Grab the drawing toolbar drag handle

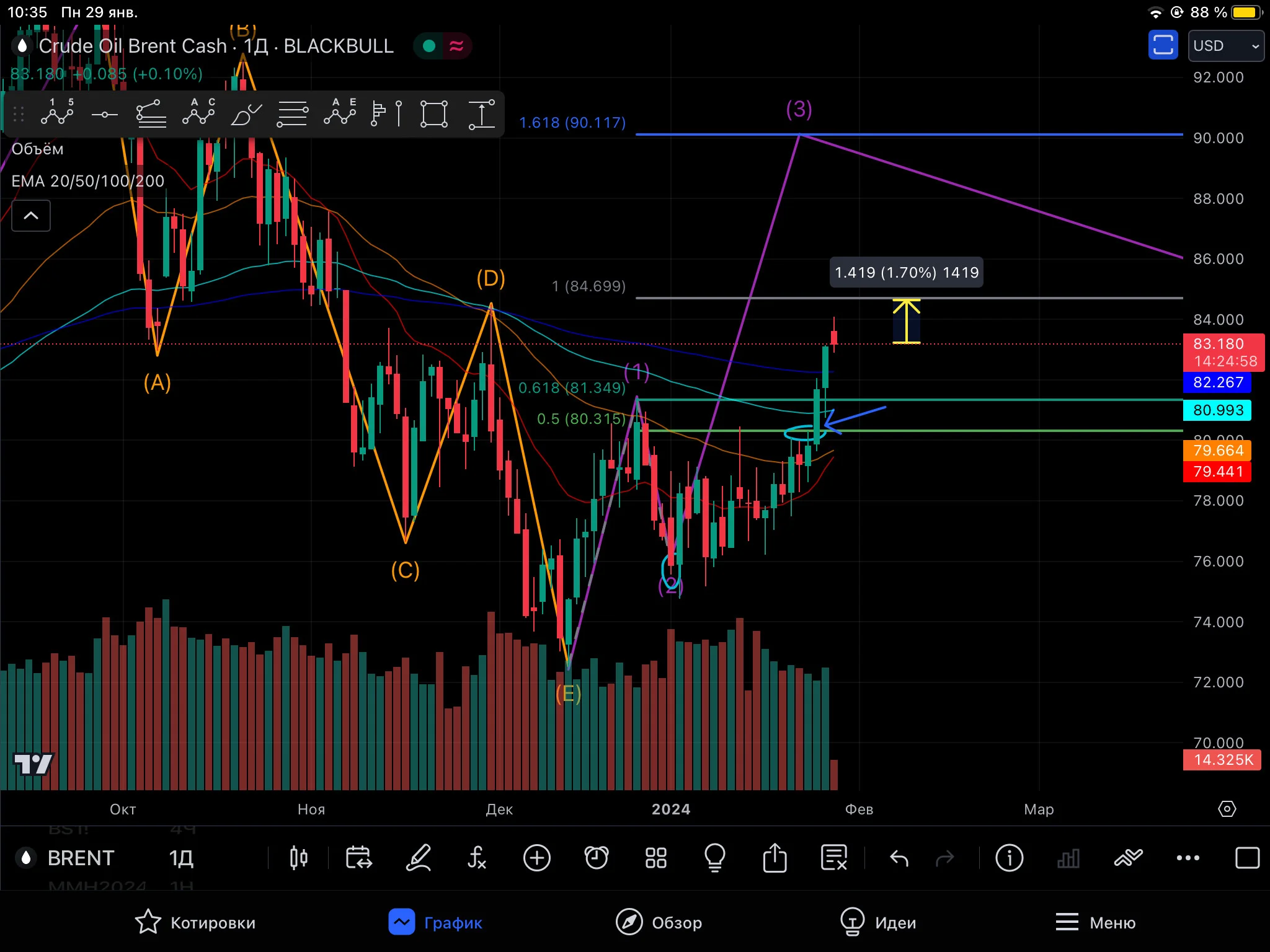point(19,114)
